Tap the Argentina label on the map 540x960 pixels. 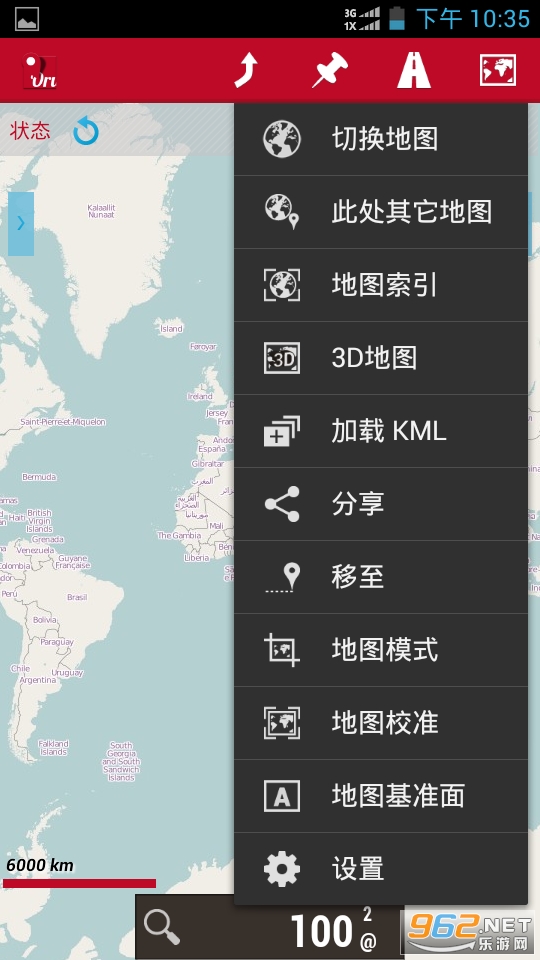(38, 680)
